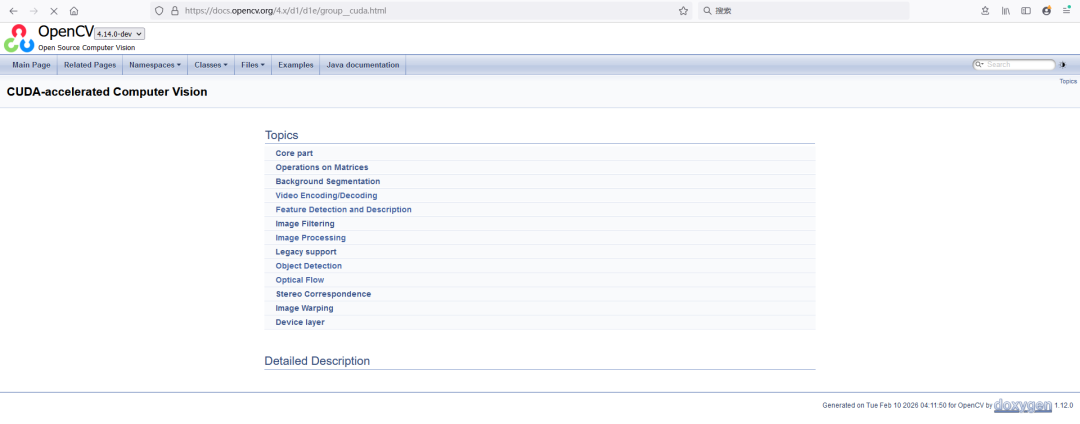Expand the Namespaces menu
This screenshot has height=424, width=1080.
click(x=155, y=65)
